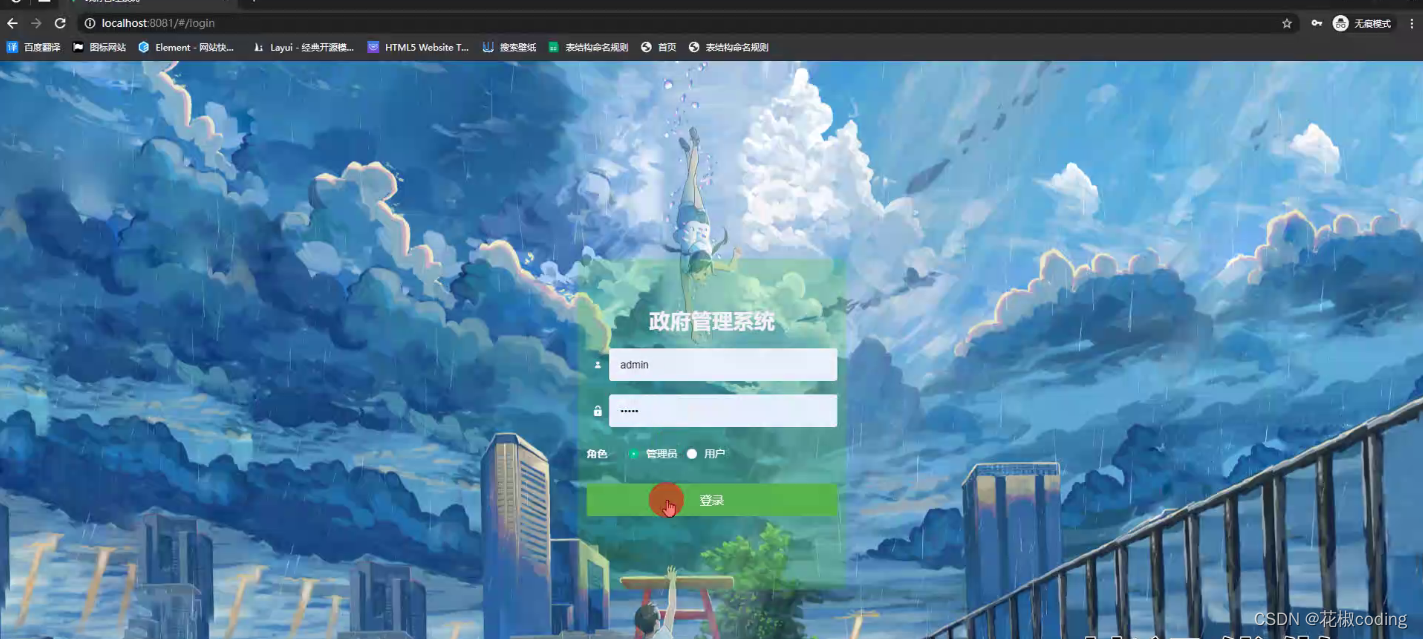Open the Chrome three-dot menu
Image resolution: width=1423 pixels, height=639 pixels.
[x=1411, y=22]
